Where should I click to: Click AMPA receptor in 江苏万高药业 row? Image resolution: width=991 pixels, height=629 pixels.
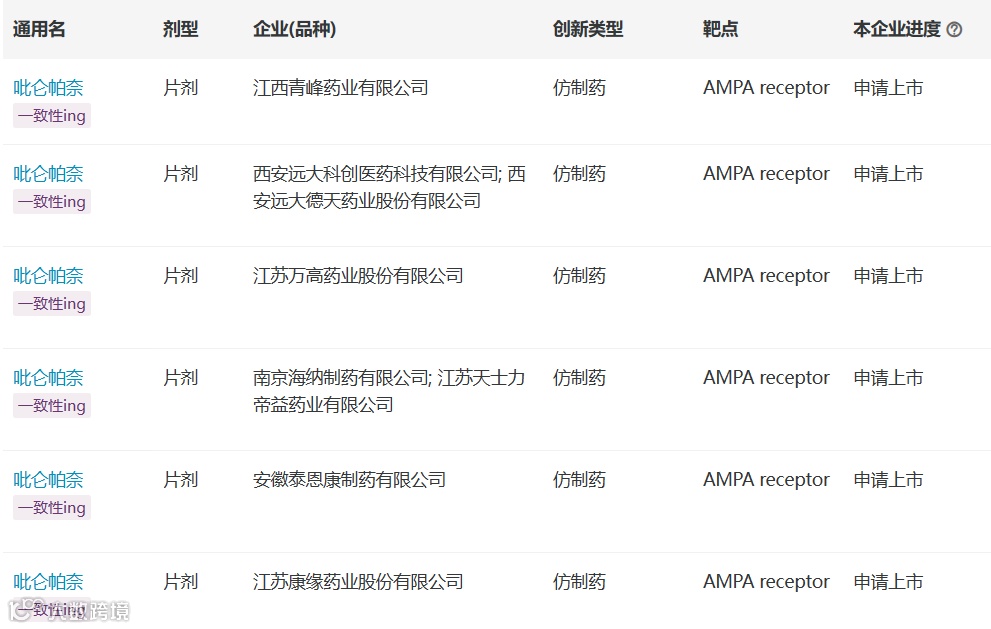(766, 276)
